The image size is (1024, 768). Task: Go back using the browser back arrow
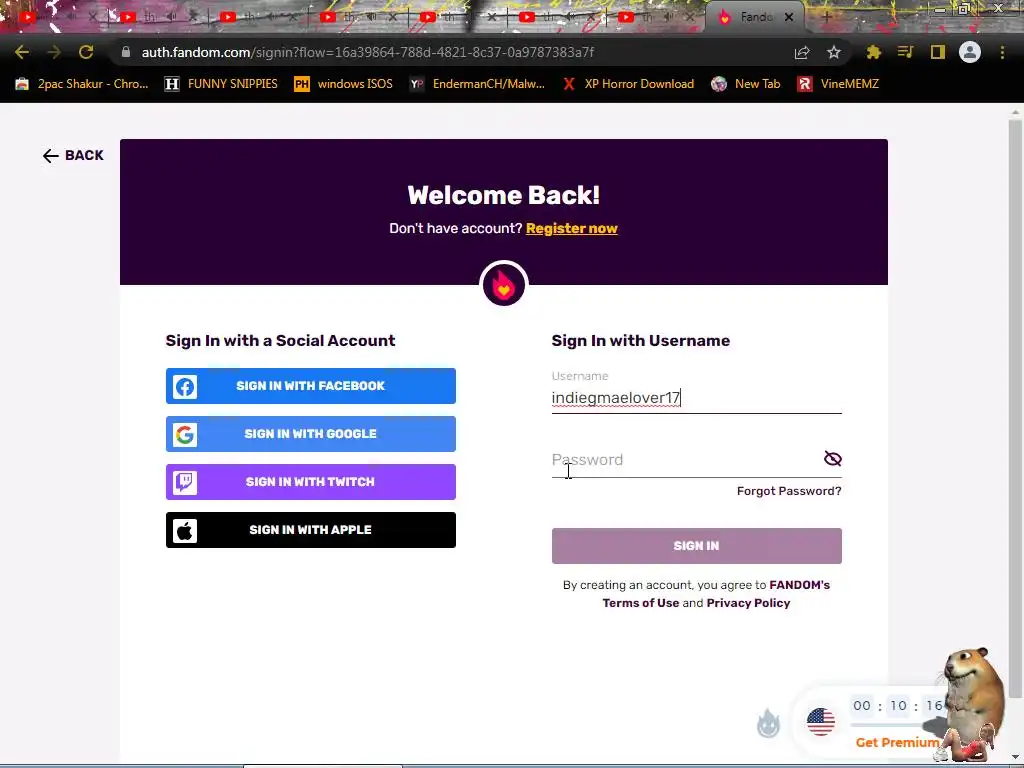pyautogui.click(x=22, y=52)
